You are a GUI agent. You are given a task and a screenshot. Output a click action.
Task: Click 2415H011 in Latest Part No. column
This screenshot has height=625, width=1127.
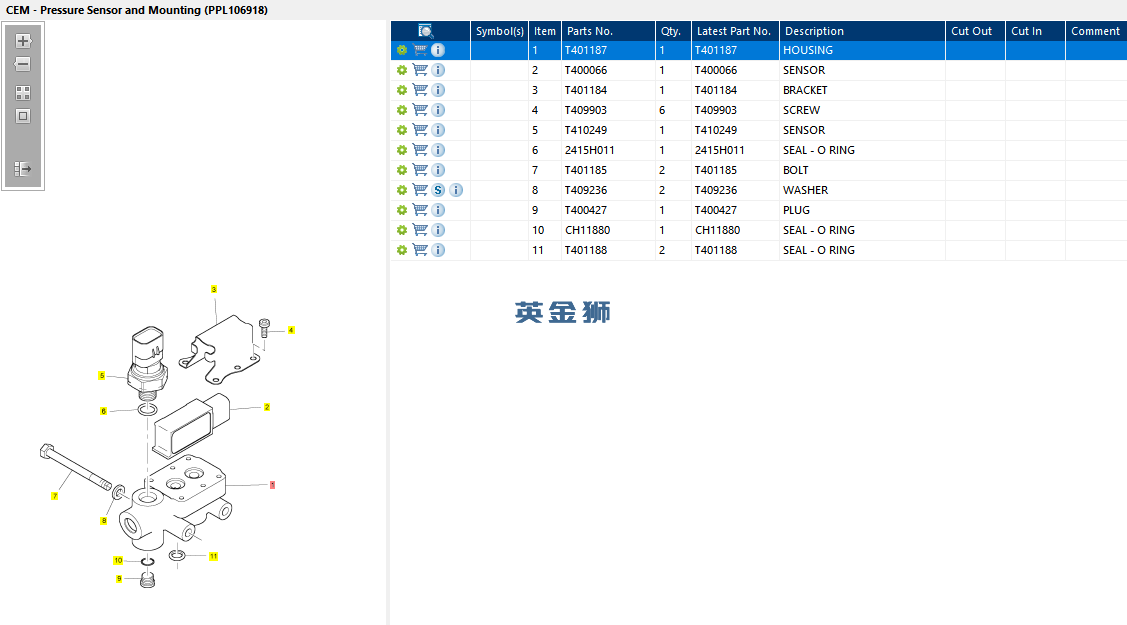point(719,150)
